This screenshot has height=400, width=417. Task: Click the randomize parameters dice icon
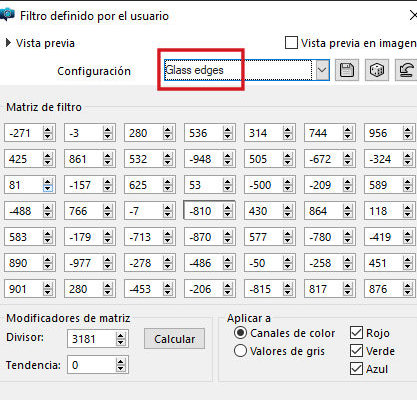click(377, 70)
